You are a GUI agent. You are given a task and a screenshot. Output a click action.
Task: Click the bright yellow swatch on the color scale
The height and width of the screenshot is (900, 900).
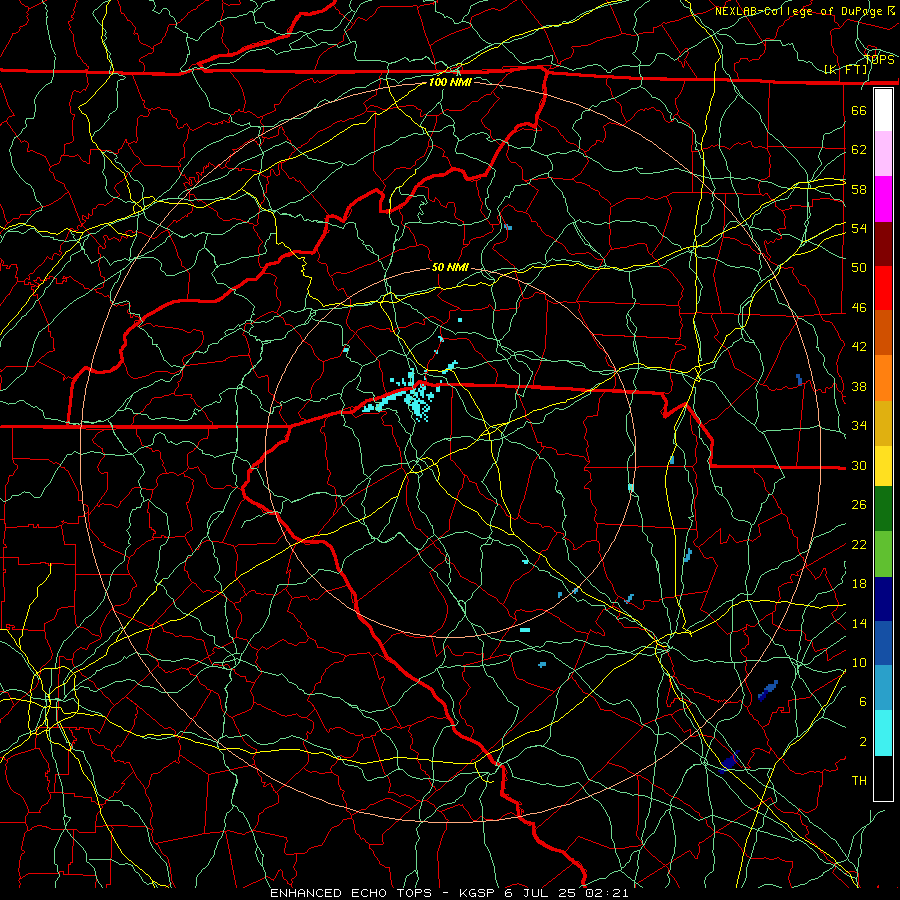point(883,465)
